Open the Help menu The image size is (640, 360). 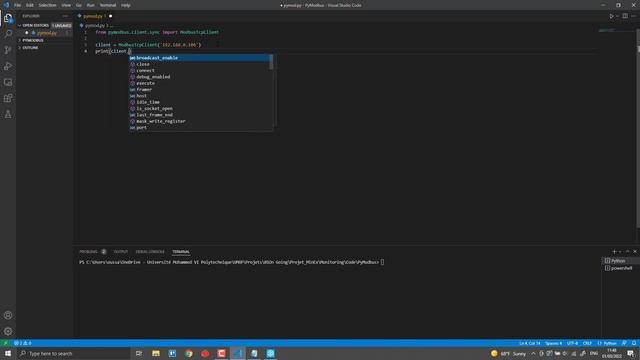point(126,5)
